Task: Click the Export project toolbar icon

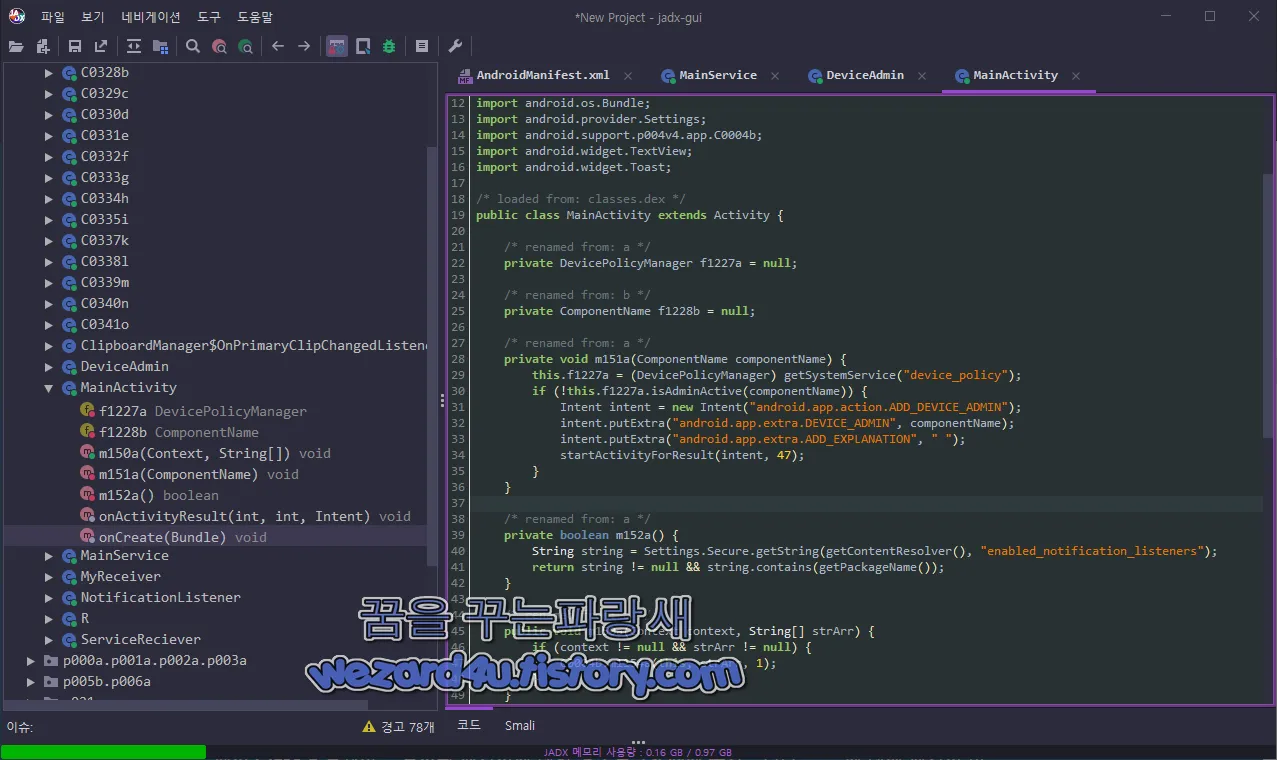Action: point(101,46)
